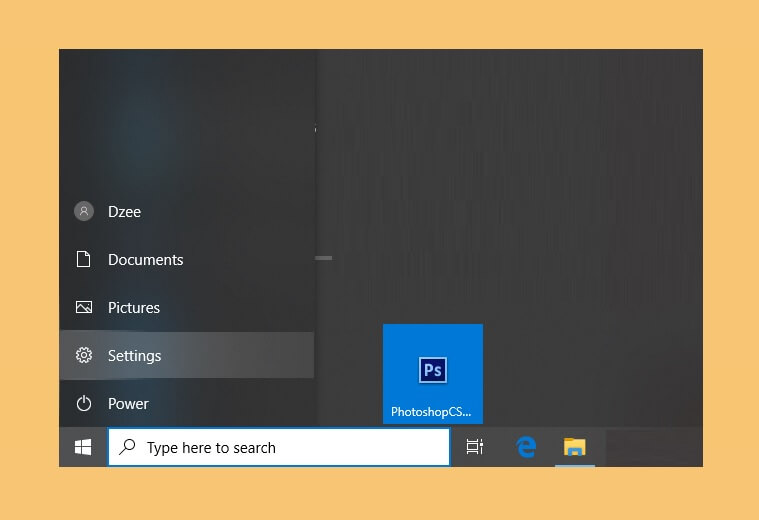Image resolution: width=759 pixels, height=520 pixels.
Task: Open the PhotoshopCS tile
Action: point(433,374)
